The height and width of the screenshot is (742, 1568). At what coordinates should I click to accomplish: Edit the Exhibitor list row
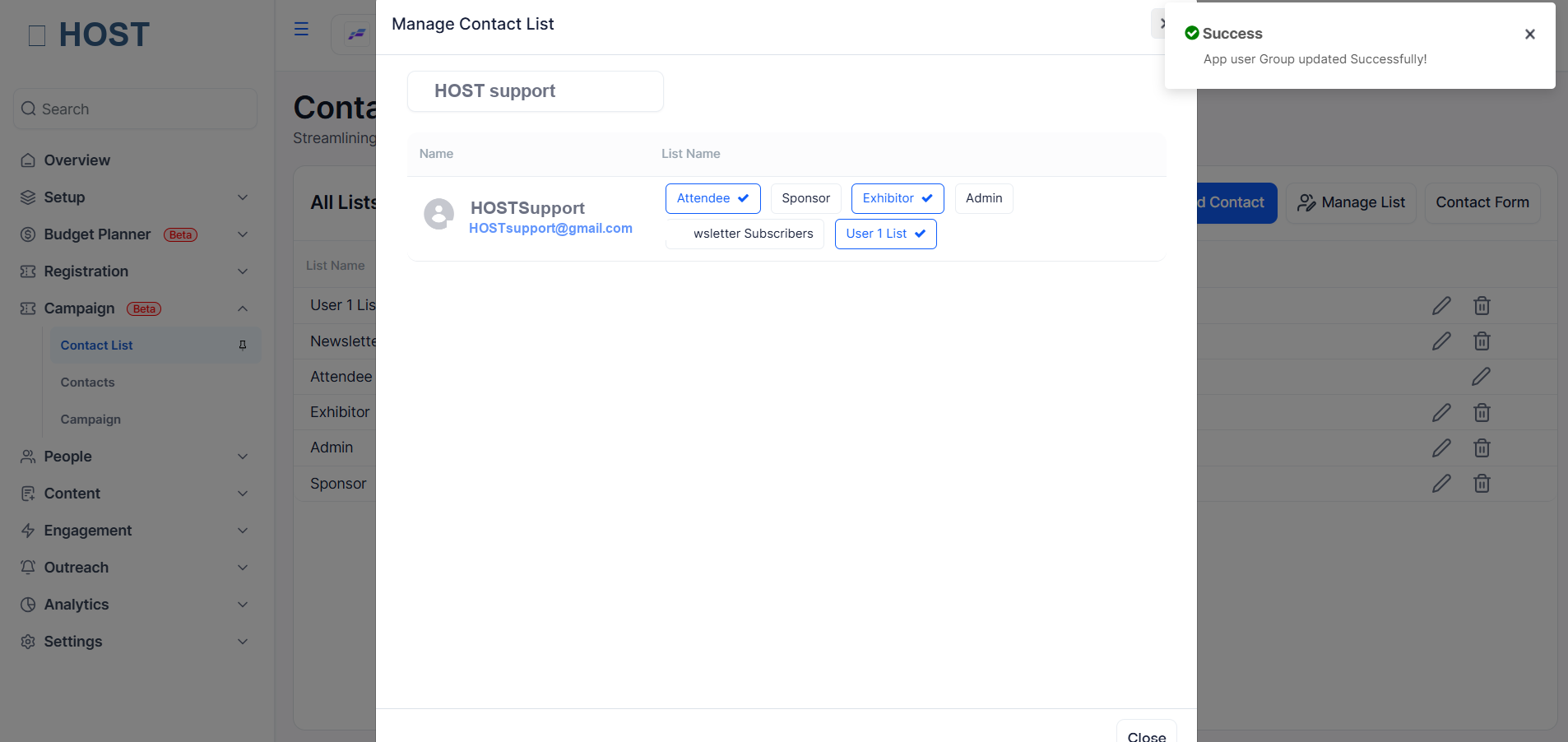point(1441,413)
